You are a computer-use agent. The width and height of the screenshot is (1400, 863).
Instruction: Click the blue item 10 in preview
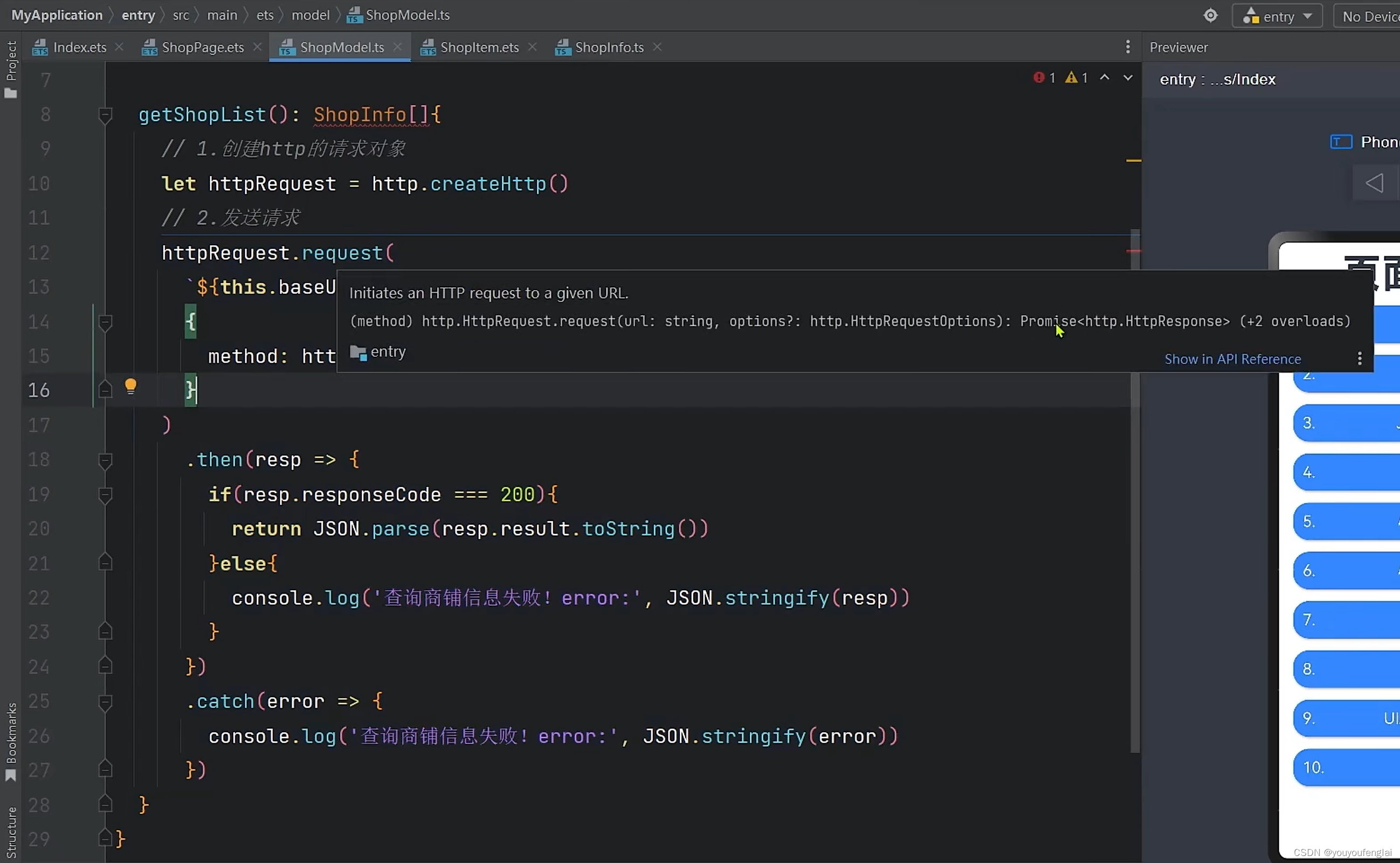coord(1346,767)
